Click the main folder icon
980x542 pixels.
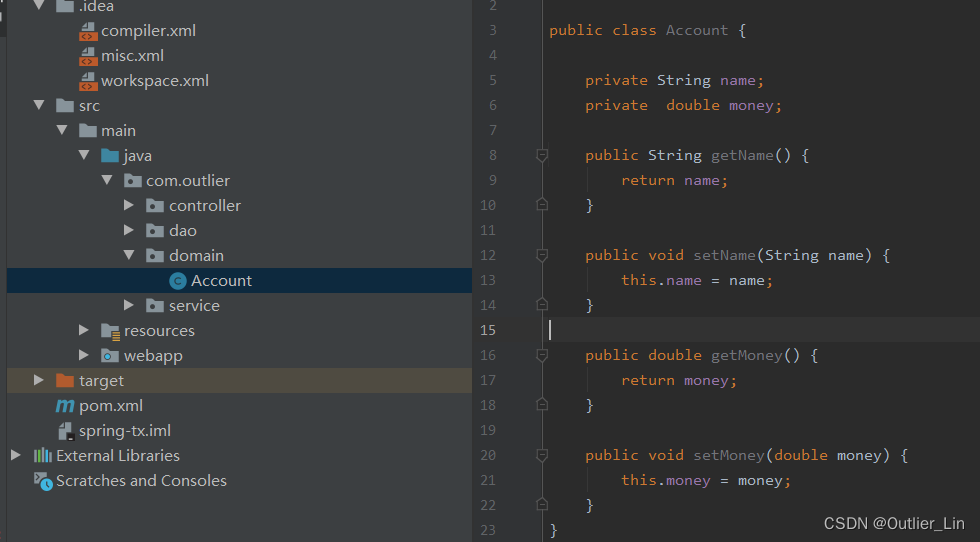[x=88, y=131]
